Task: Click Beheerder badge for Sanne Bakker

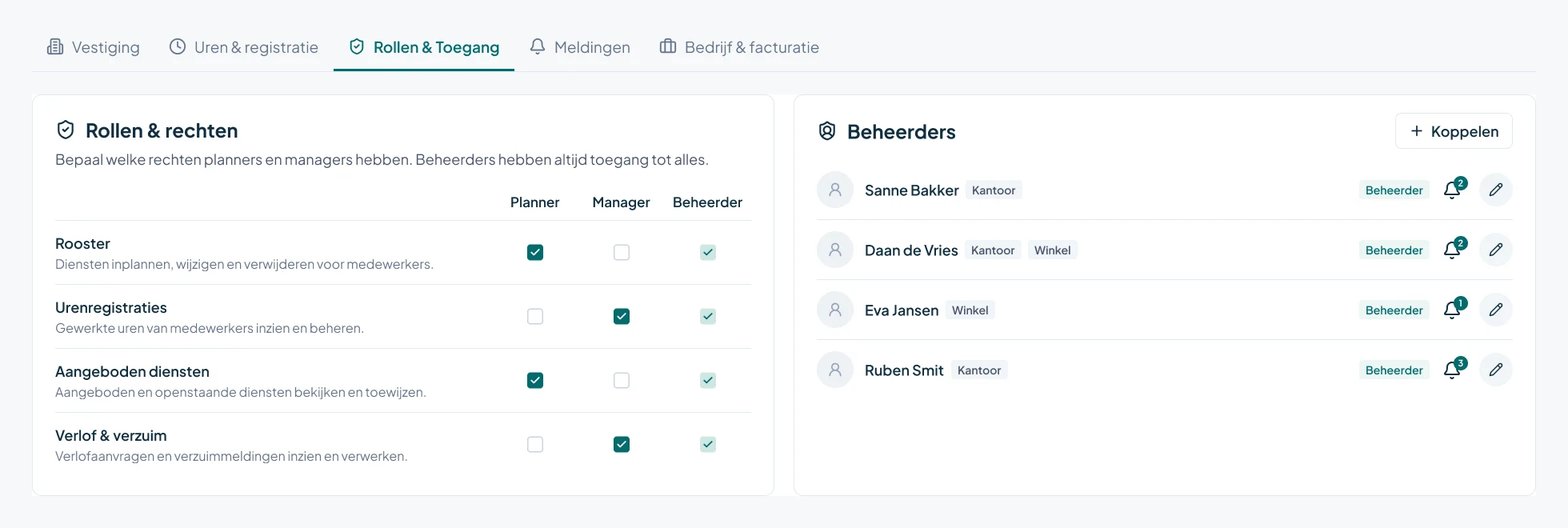Action: tap(1394, 190)
